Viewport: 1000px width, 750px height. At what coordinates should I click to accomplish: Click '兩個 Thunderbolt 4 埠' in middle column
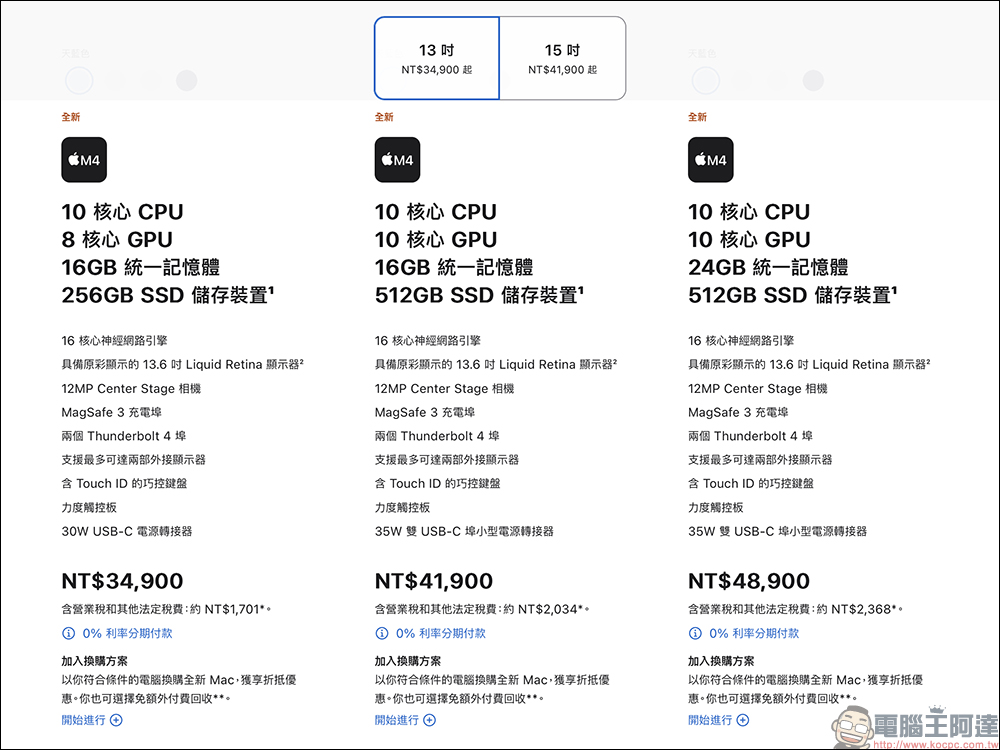[x=437, y=436]
